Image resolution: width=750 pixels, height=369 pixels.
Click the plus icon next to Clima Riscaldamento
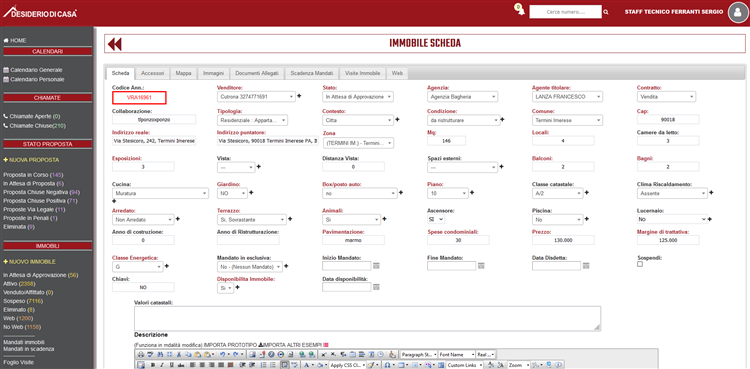[711, 193]
